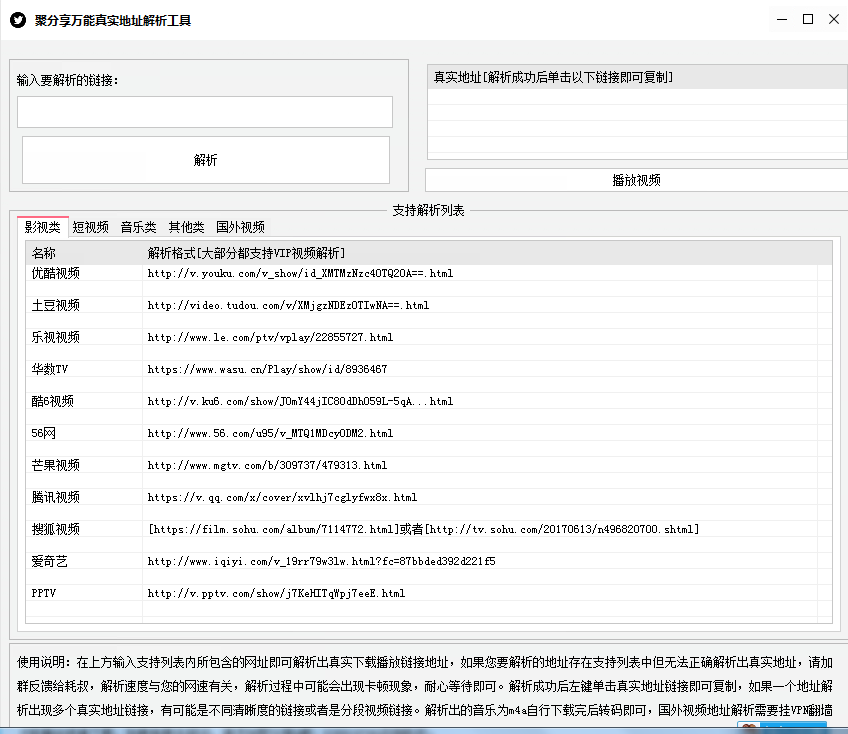Close the 聚分享万能真实地址解析工具 window
This screenshot has height=734, width=848.
click(834, 19)
